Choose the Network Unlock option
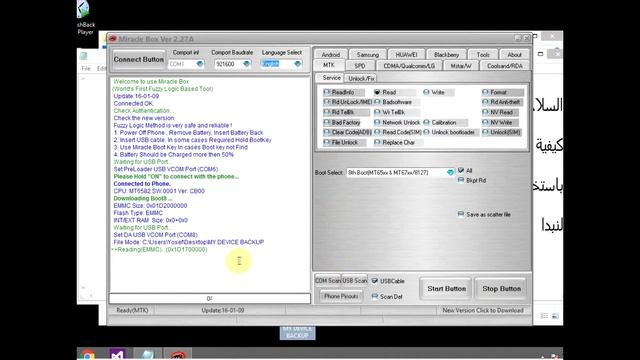This screenshot has height=360, width=640. coord(397,122)
